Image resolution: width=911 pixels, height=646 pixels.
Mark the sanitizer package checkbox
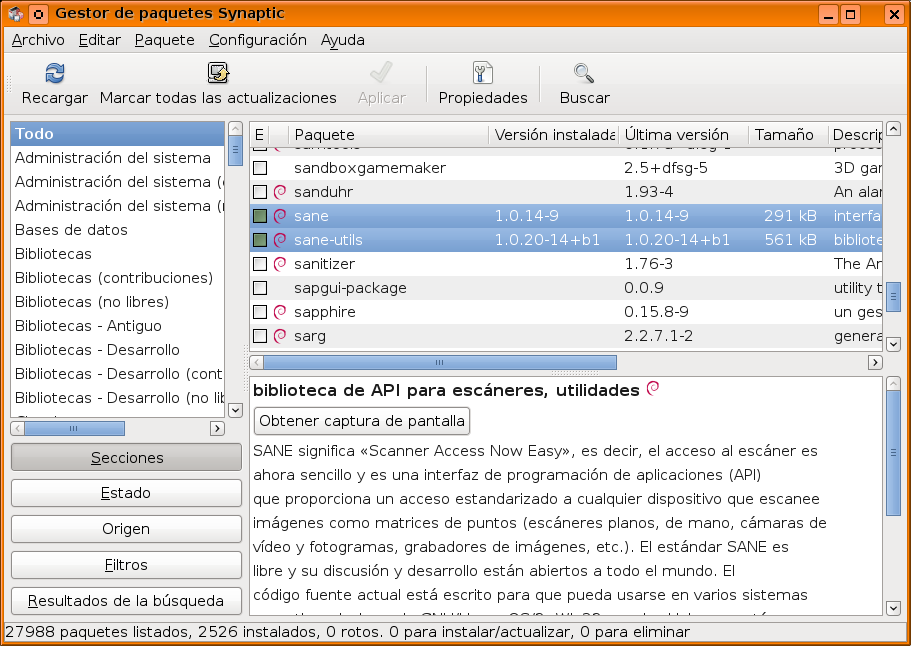[x=260, y=264]
